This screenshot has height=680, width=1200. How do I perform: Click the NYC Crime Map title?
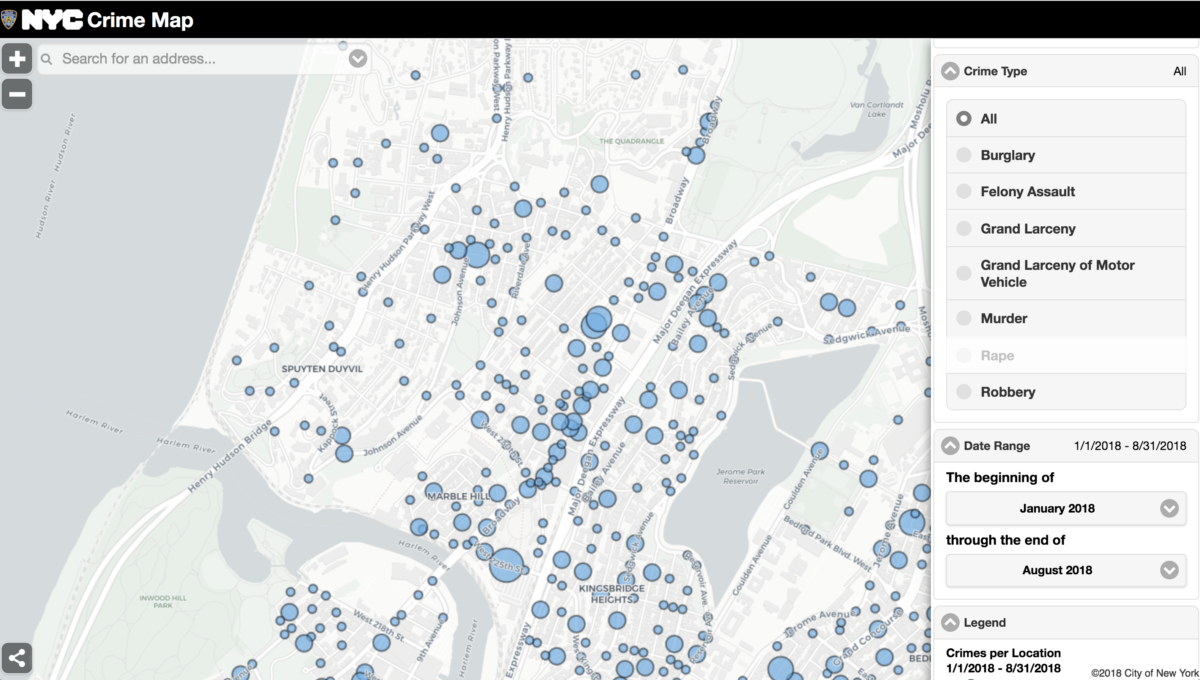point(107,19)
